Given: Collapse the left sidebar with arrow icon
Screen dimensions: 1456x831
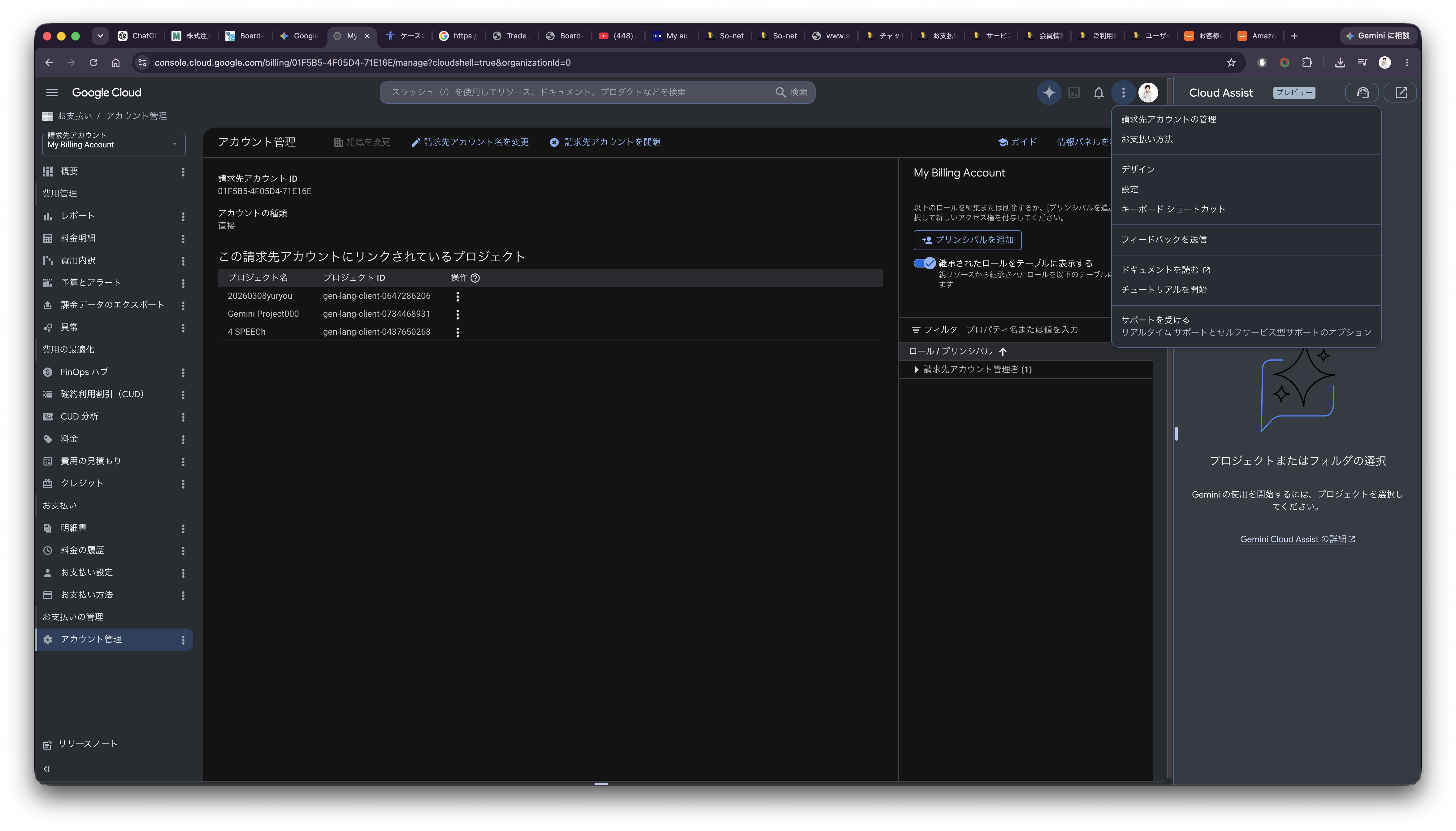Looking at the screenshot, I should tap(47, 769).
